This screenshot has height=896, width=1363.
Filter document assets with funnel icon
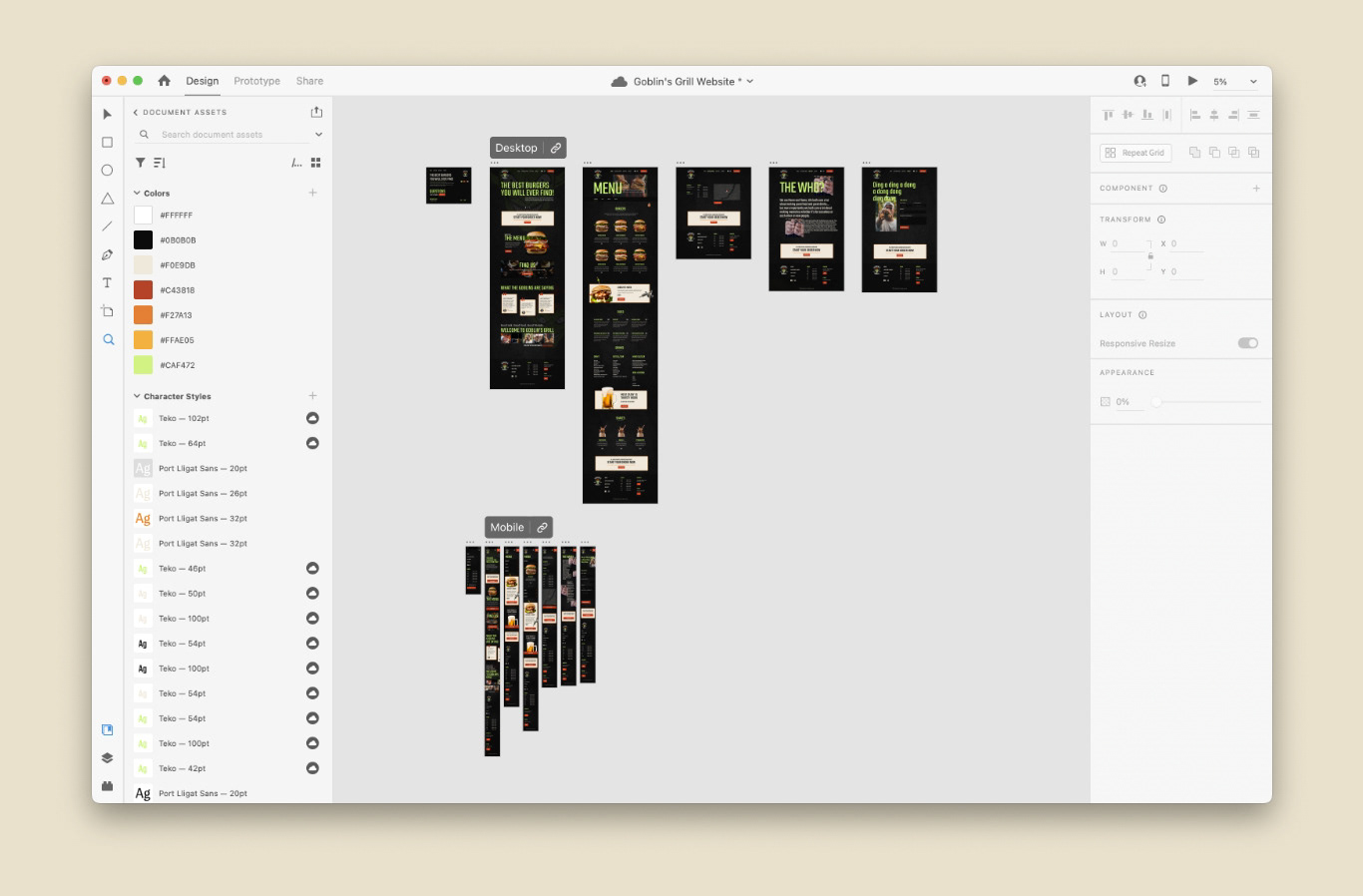tap(141, 163)
